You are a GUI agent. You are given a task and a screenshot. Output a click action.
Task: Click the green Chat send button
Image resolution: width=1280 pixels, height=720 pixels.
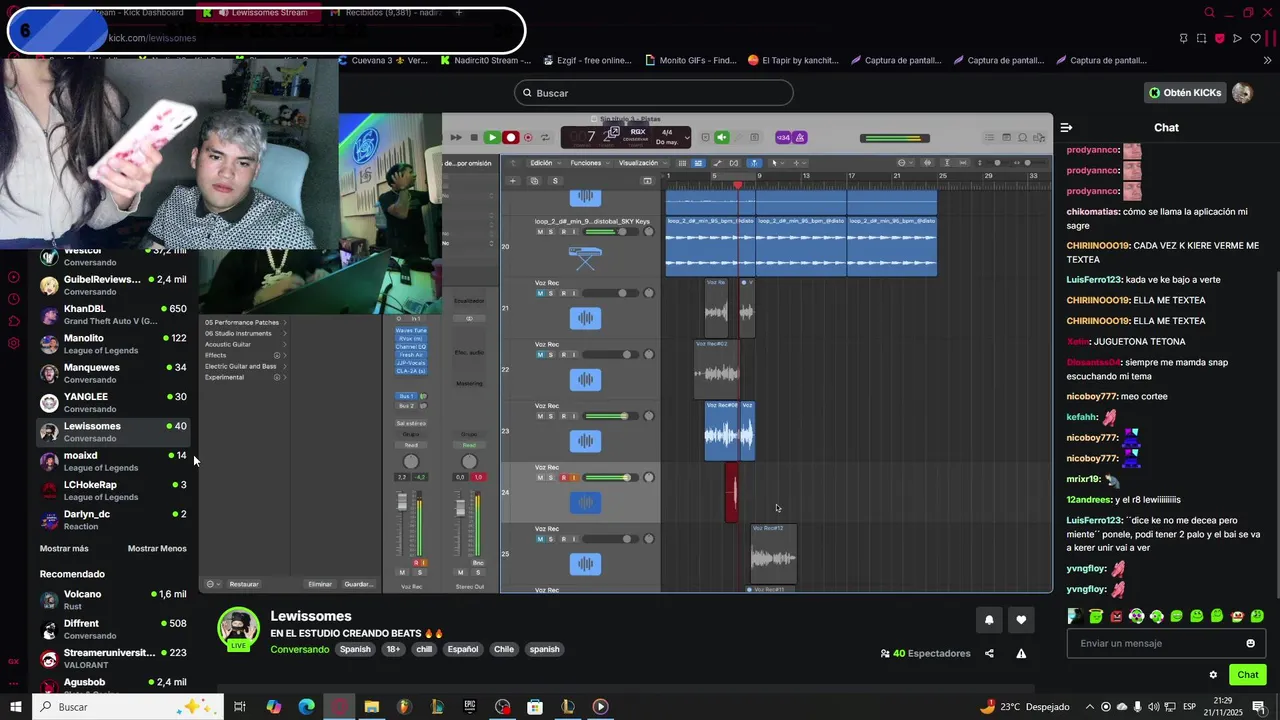[1248, 675]
